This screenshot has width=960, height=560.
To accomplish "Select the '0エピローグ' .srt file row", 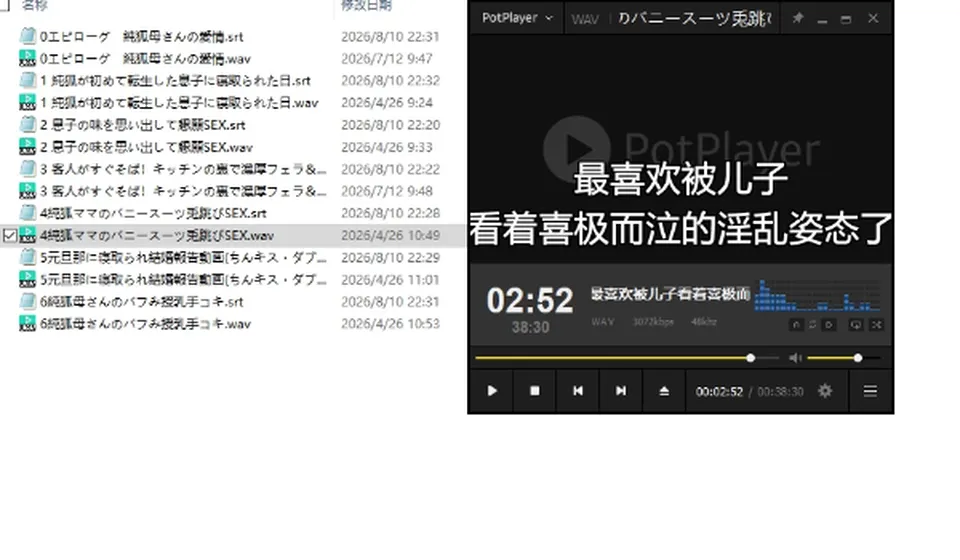I will pyautogui.click(x=233, y=36).
